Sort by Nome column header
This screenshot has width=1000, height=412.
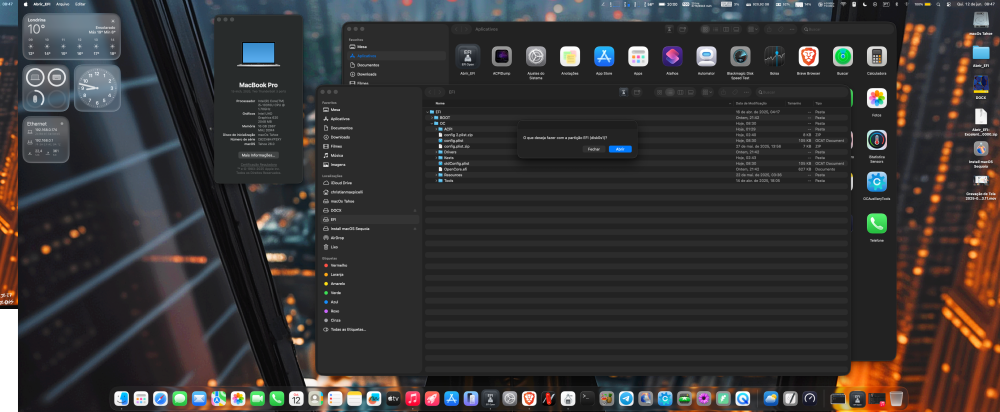click(x=440, y=103)
